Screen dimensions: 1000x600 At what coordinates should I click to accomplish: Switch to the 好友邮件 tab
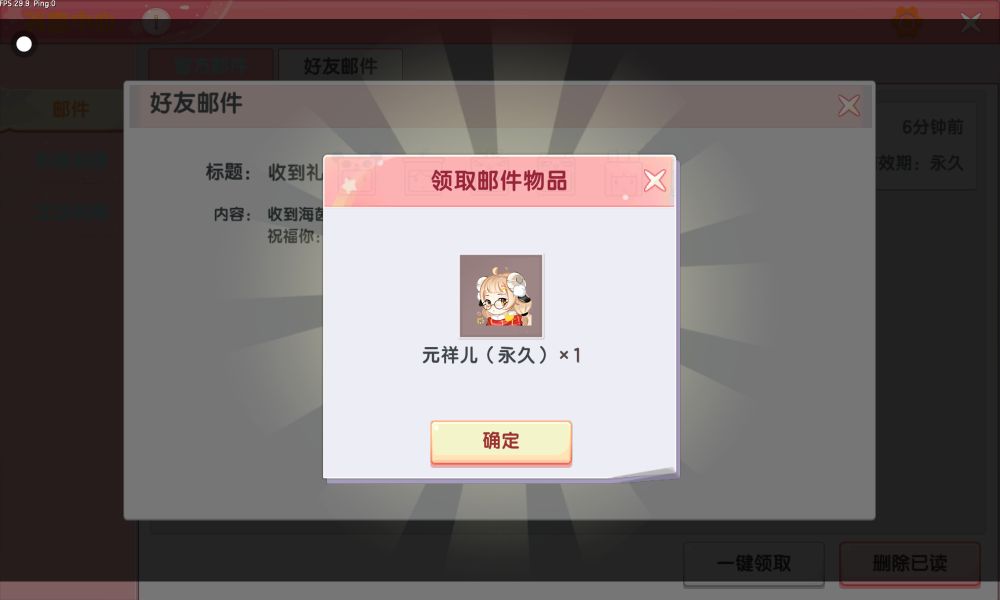(x=341, y=65)
